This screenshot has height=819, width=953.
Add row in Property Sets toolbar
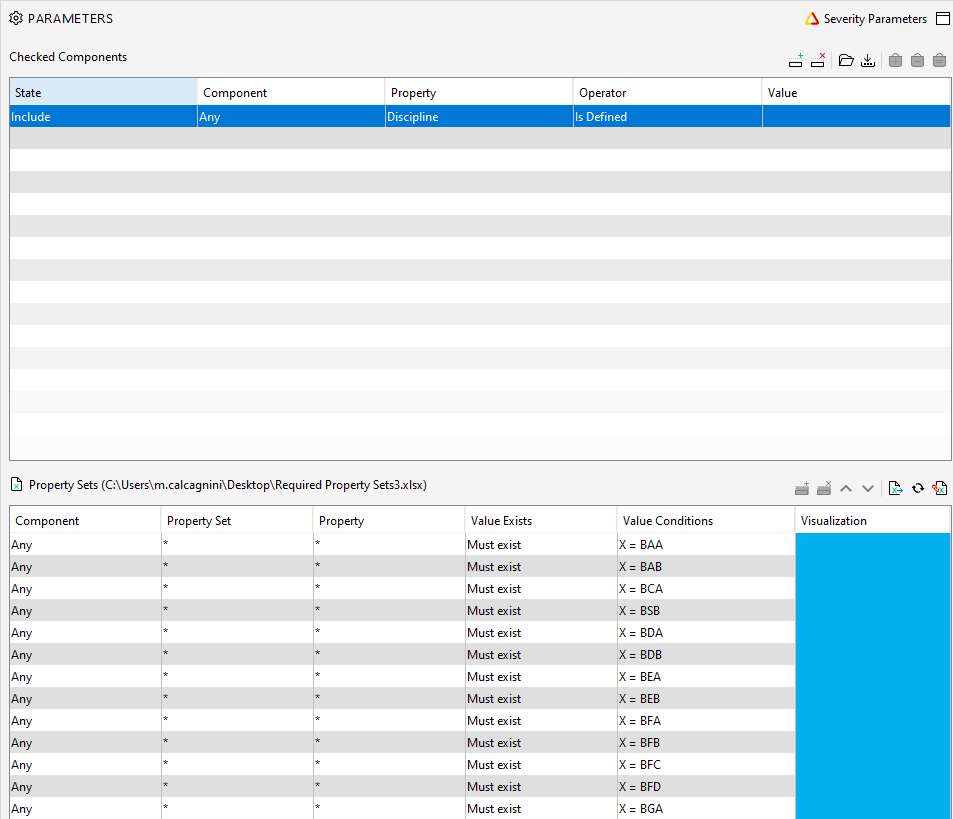(x=802, y=488)
